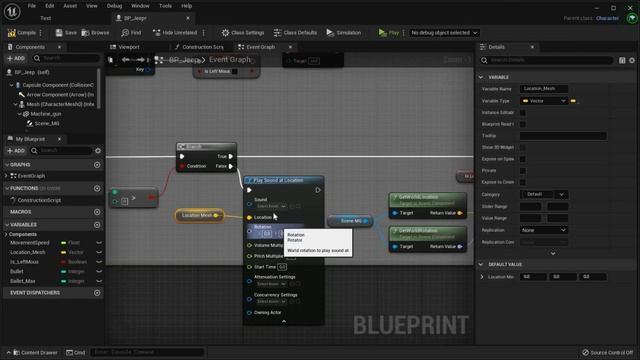640x360 pixels.
Task: Open the Content Drawer
Action: click(35, 352)
